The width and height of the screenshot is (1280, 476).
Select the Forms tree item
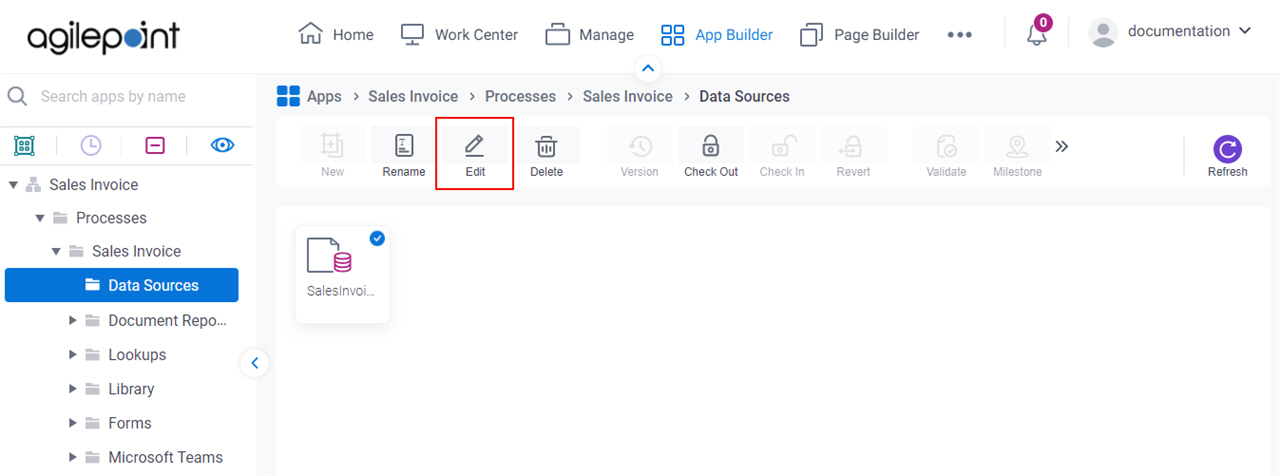click(130, 423)
